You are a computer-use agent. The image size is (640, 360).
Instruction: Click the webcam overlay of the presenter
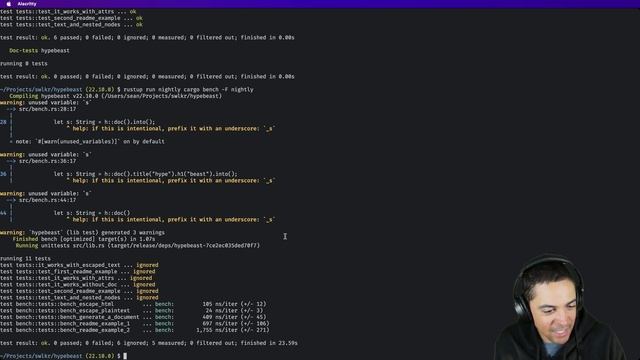pos(560,307)
